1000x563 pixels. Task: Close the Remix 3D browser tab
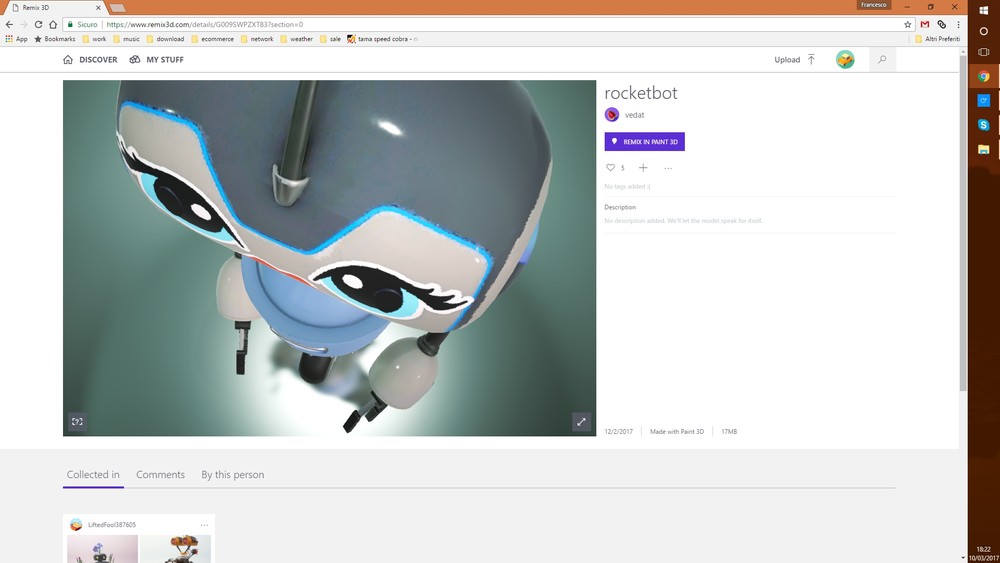(x=98, y=8)
